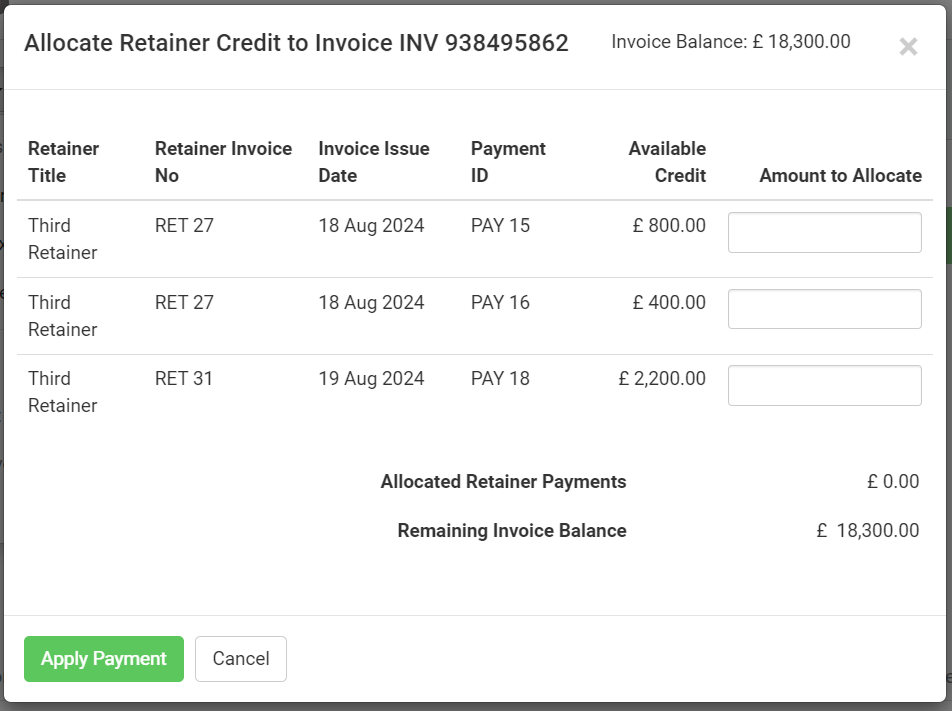Apply the payment with the green button
Viewport: 952px width, 711px height.
point(104,659)
